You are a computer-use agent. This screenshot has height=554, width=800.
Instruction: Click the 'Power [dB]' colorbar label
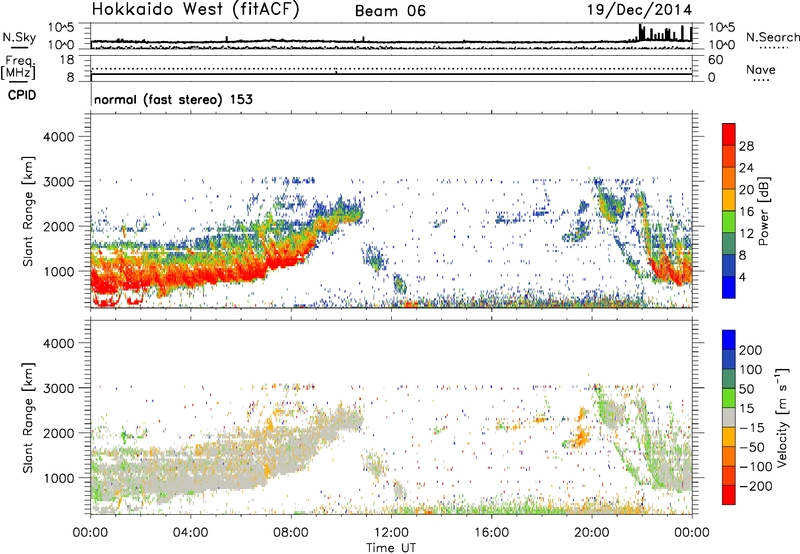coord(763,211)
